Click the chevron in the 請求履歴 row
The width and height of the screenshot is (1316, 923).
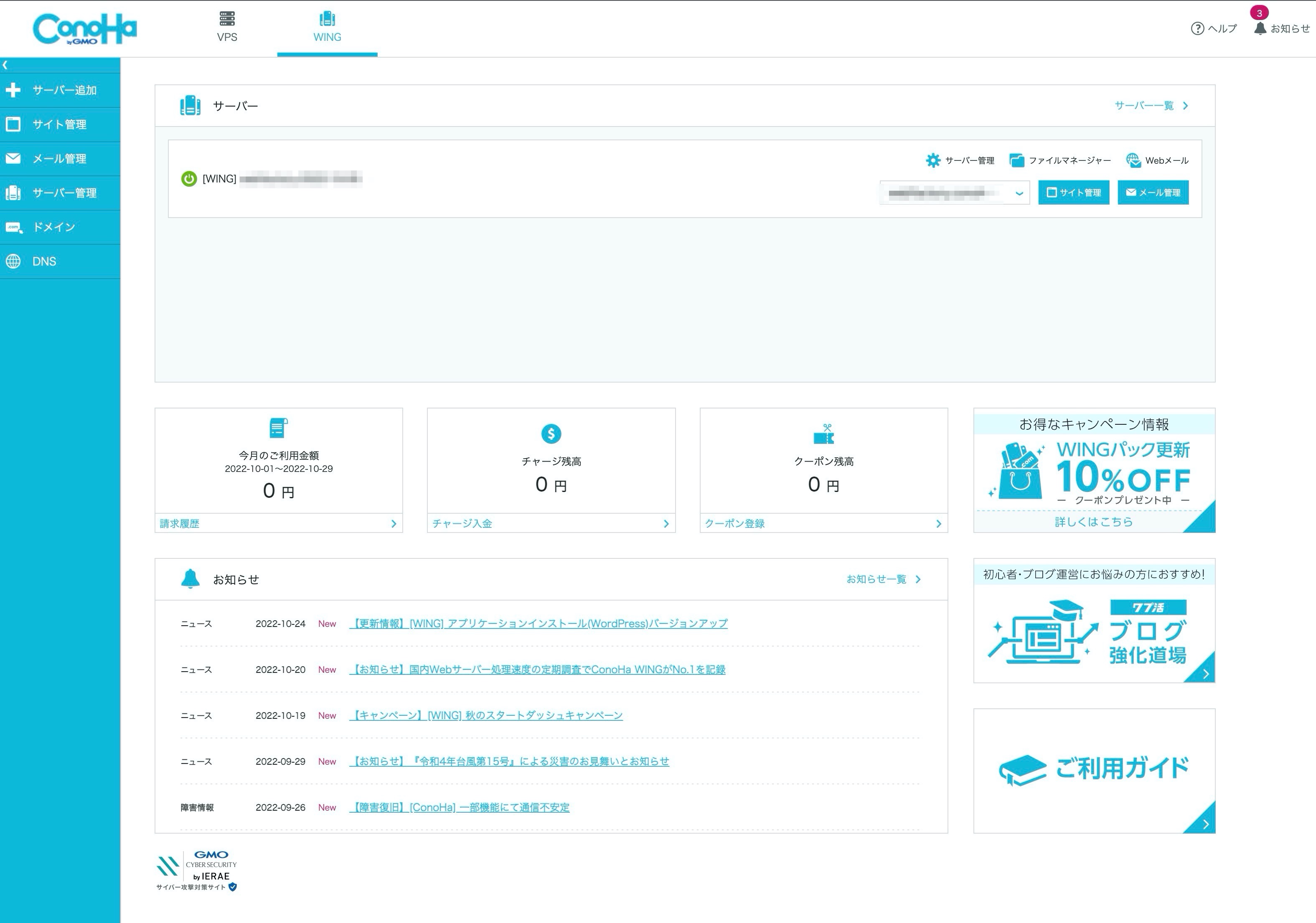pos(394,523)
